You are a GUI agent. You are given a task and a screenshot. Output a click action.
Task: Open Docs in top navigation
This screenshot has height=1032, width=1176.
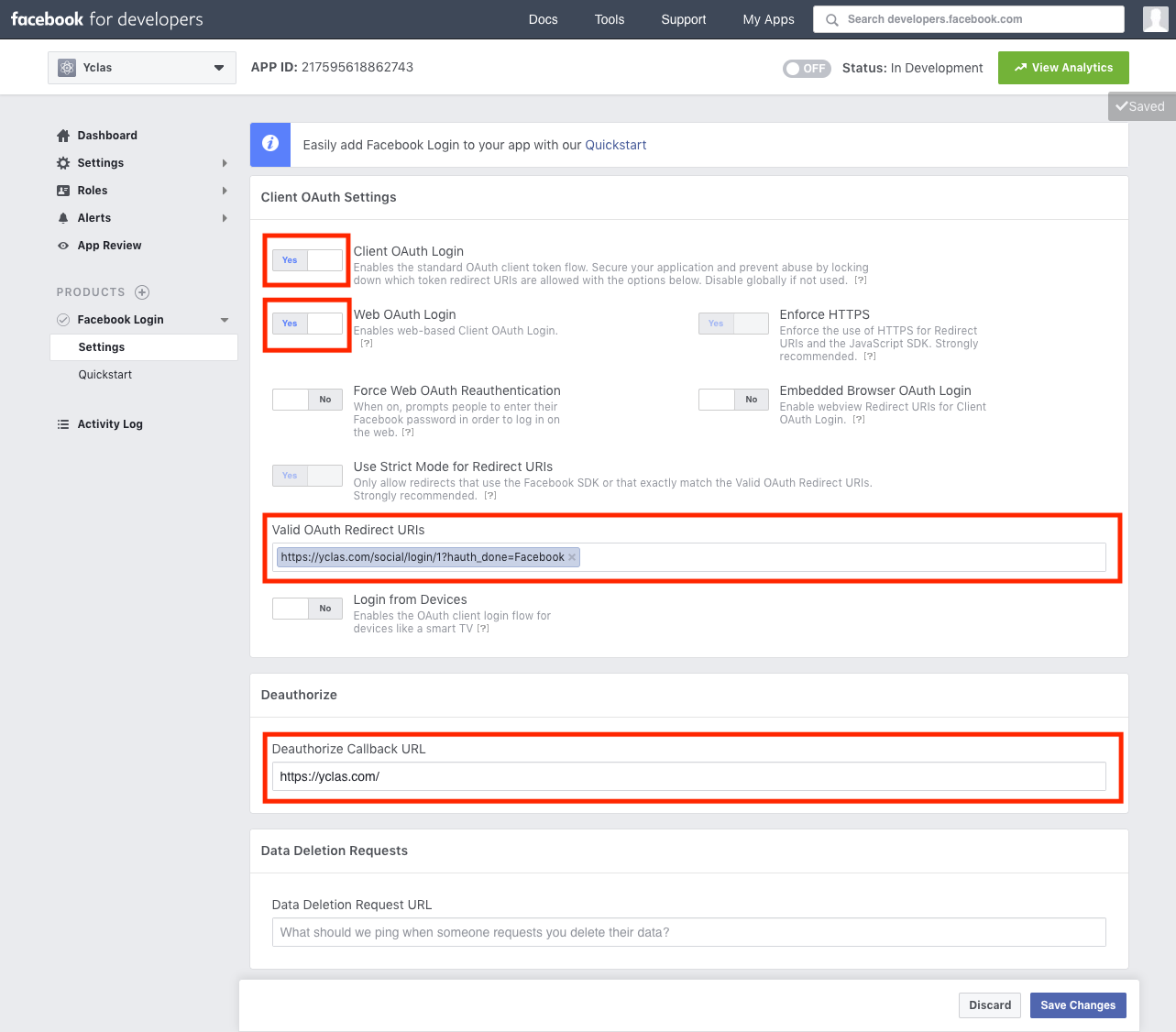click(543, 19)
